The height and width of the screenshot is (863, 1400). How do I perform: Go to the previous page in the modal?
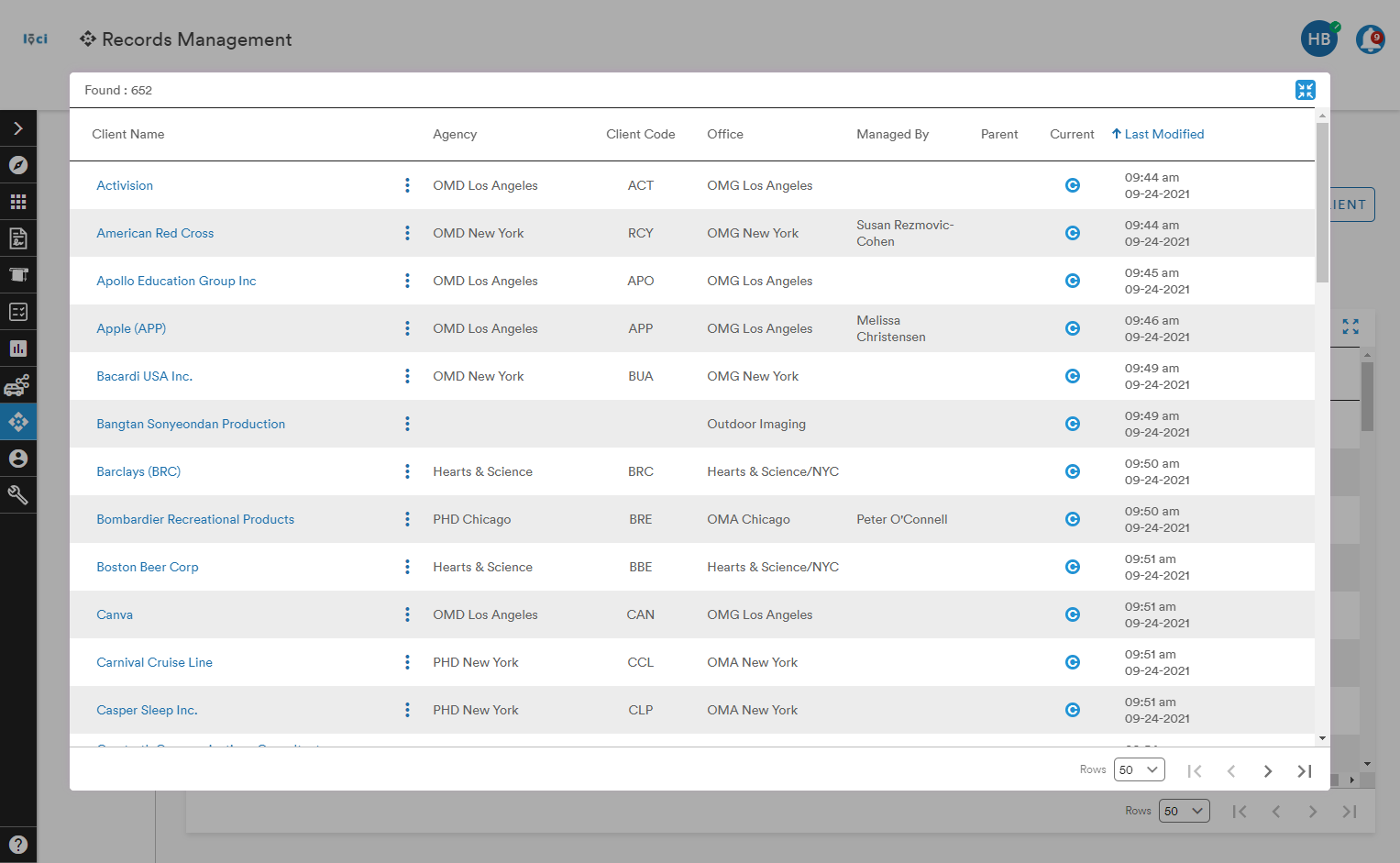1231,771
